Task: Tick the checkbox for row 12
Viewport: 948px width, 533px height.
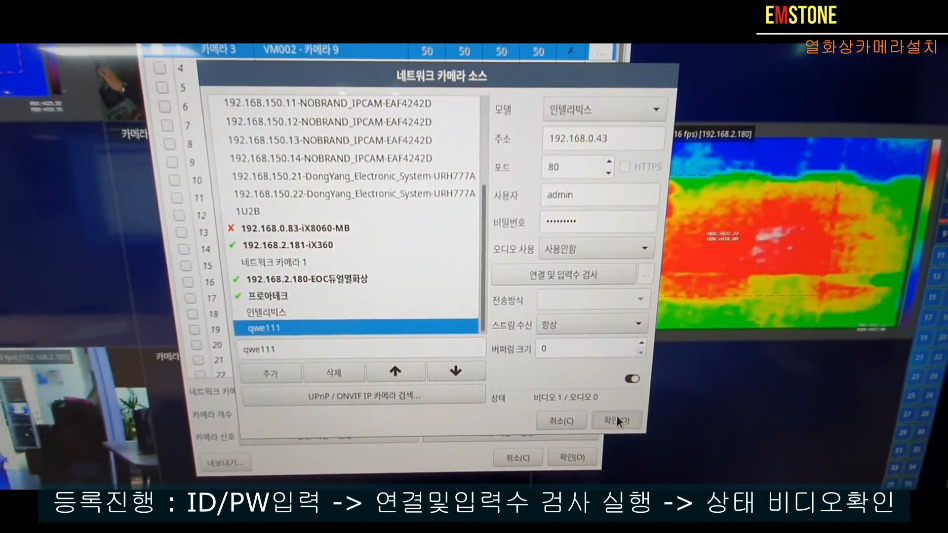Action: [x=179, y=215]
